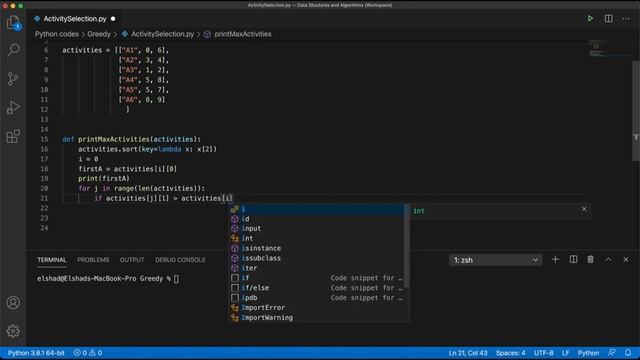The image size is (640, 360).
Task: Select the 'ImportError' suggestion
Action: (x=316, y=307)
